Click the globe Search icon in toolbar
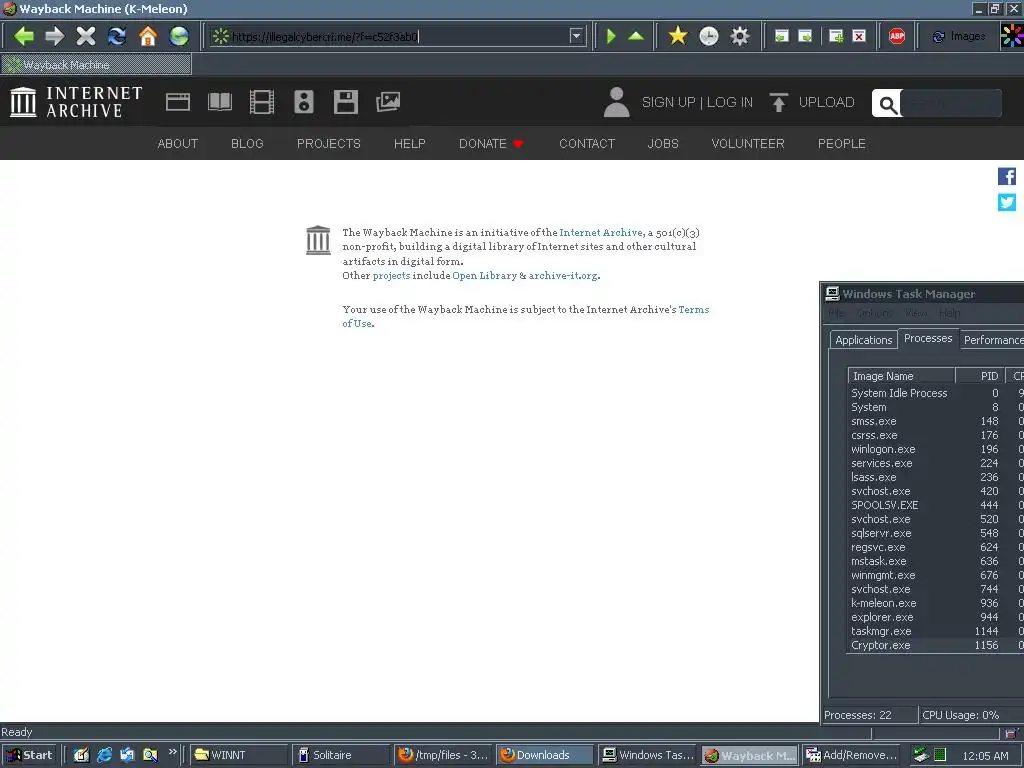Screen dimensions: 1024x768 click(179, 36)
